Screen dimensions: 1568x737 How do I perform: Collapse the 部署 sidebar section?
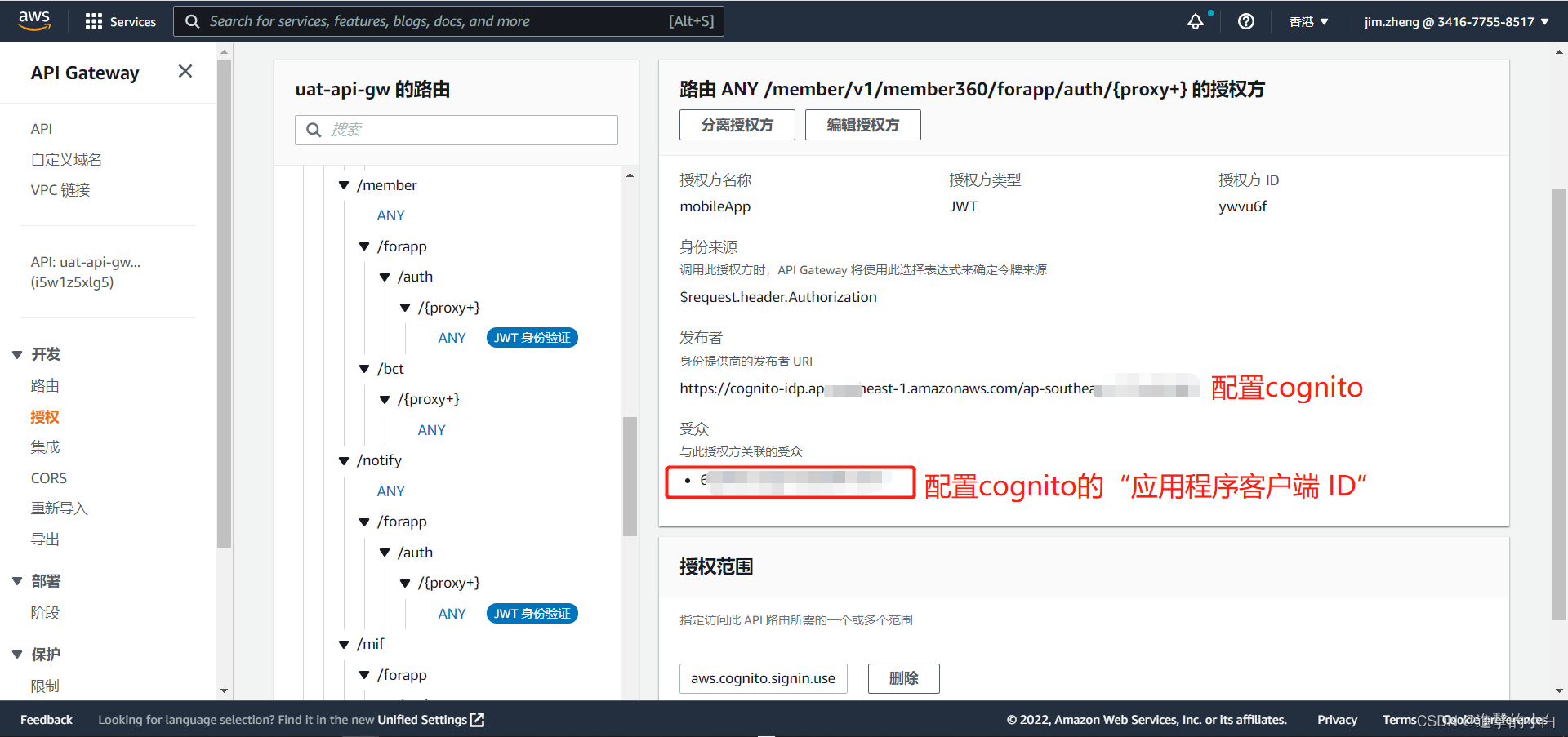click(17, 581)
